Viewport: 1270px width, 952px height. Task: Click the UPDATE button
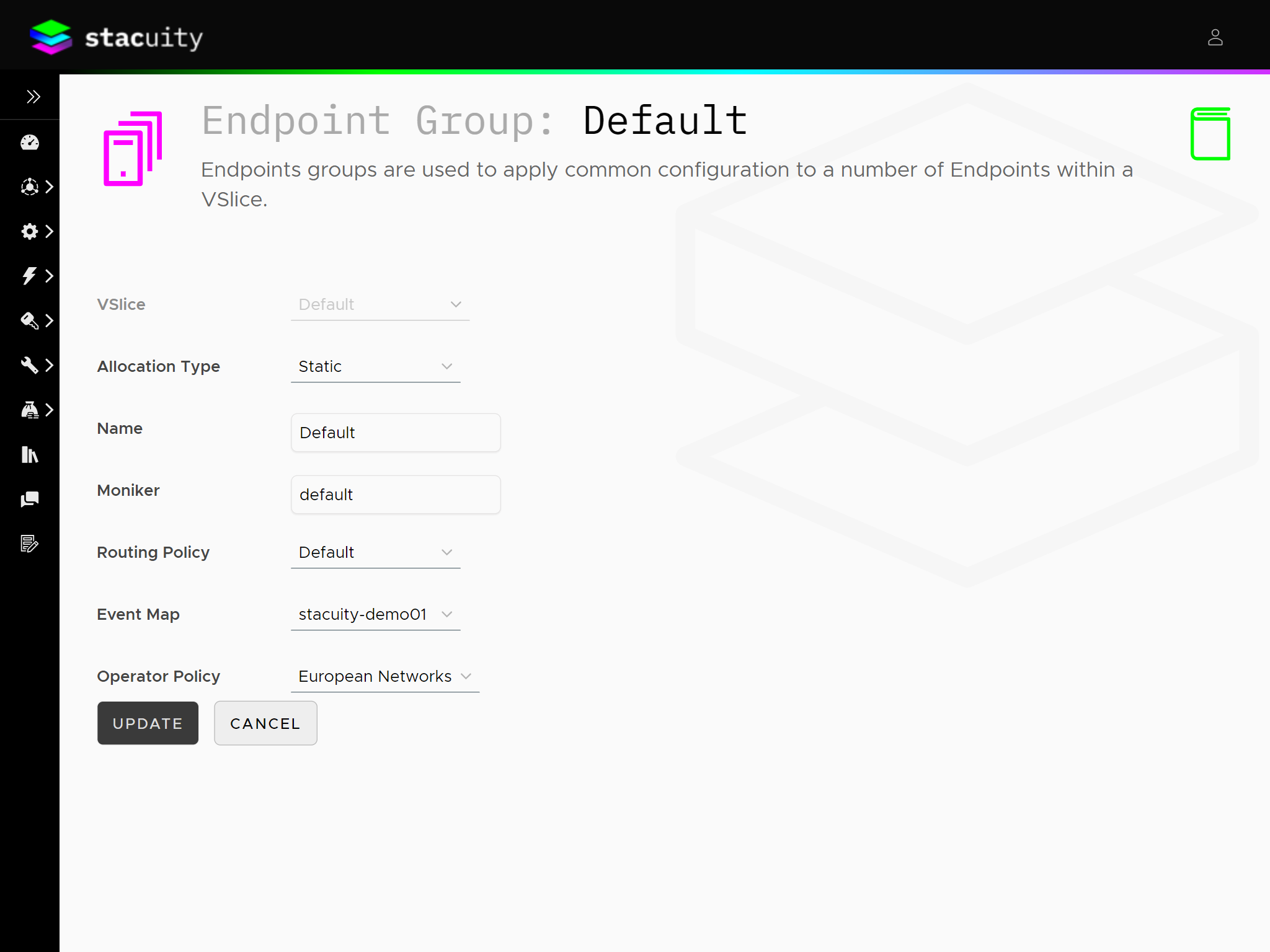click(148, 723)
